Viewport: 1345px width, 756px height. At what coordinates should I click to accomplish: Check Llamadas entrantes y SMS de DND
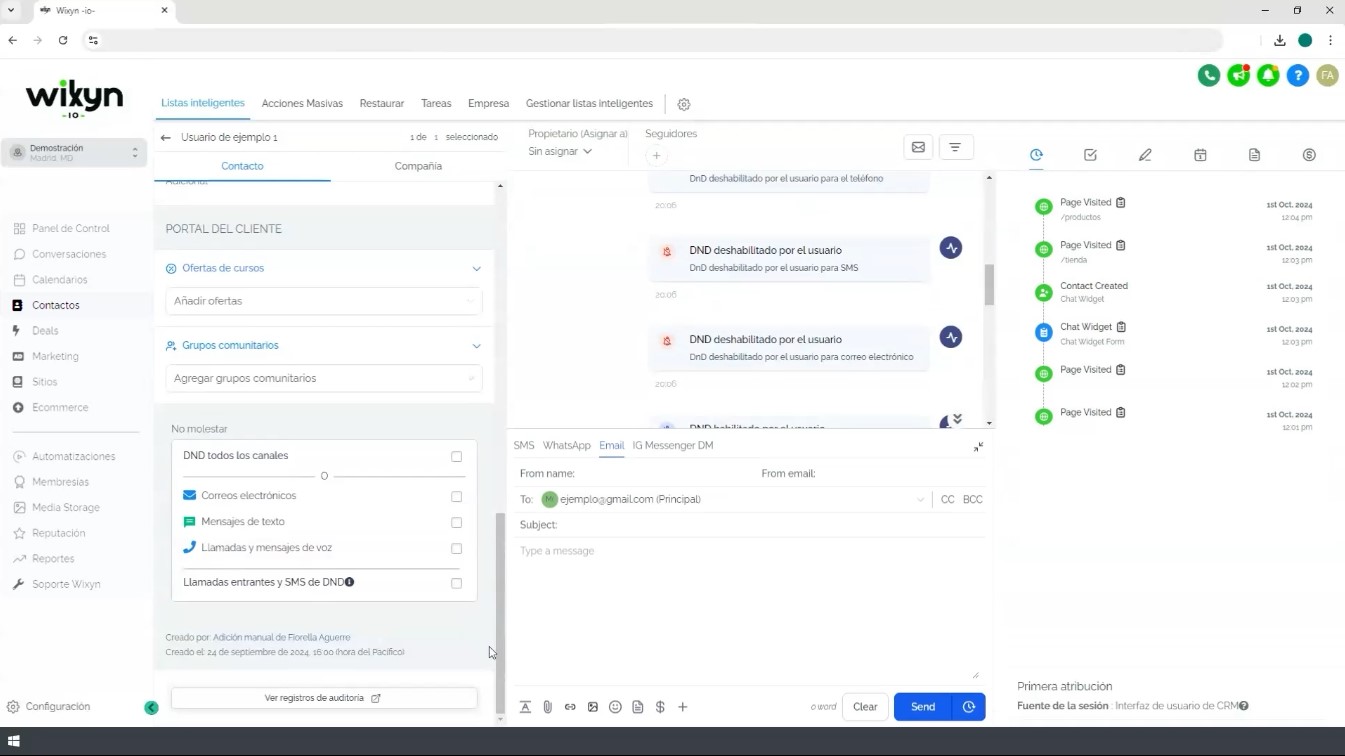point(456,583)
